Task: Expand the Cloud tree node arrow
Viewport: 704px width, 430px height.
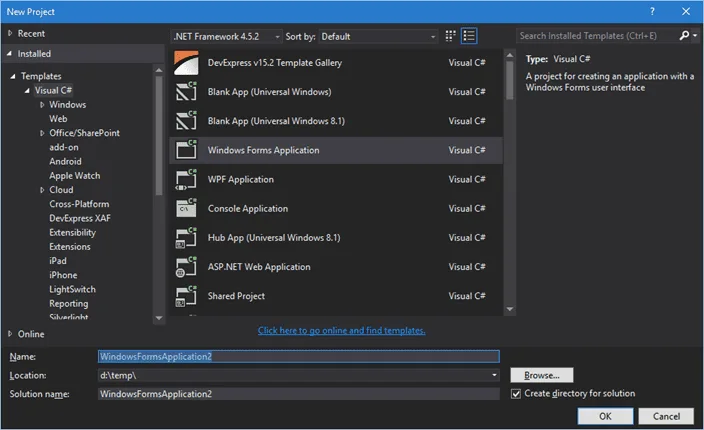Action: point(42,190)
